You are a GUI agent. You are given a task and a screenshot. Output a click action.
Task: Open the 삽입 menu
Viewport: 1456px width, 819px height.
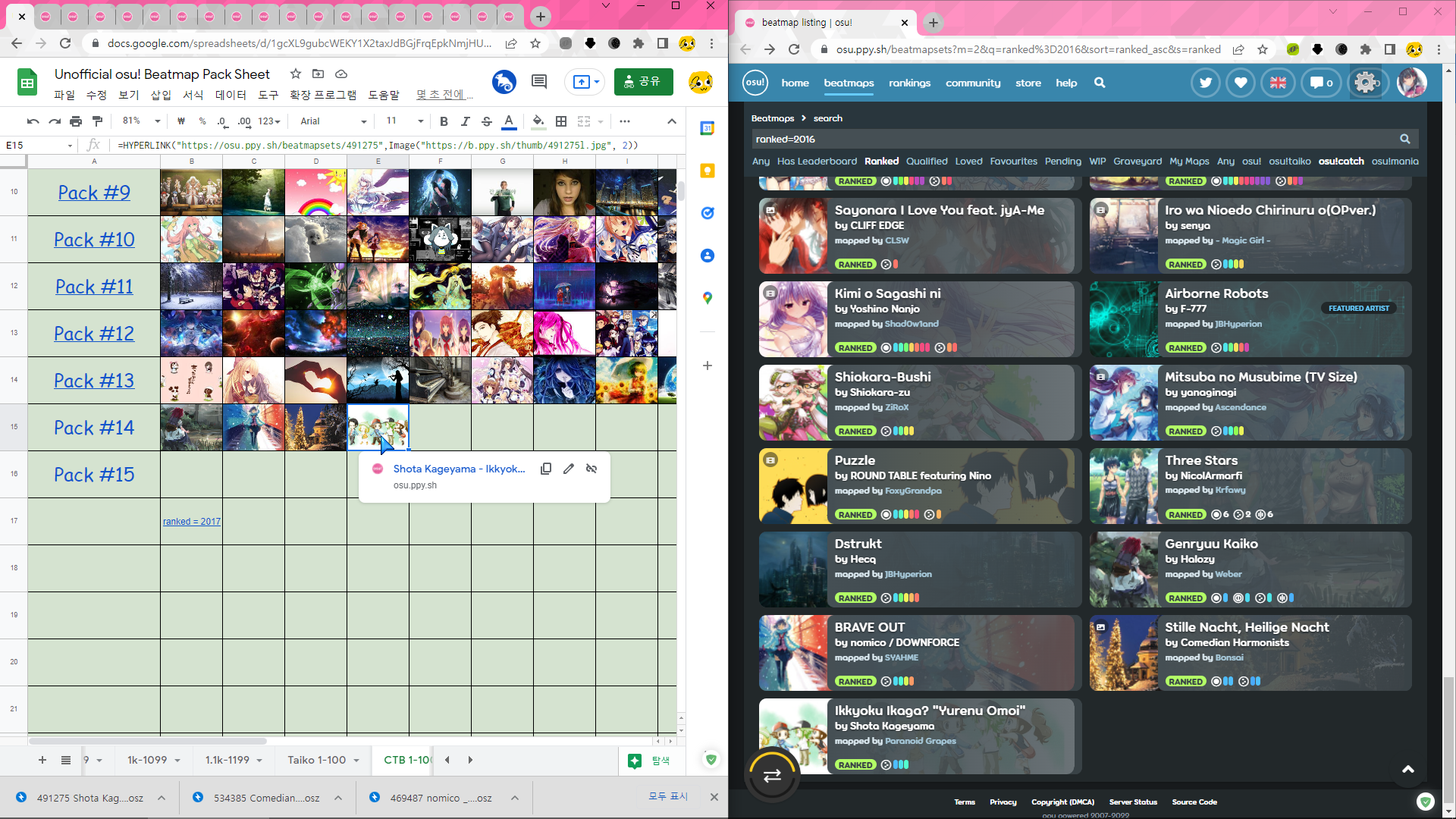(x=161, y=95)
